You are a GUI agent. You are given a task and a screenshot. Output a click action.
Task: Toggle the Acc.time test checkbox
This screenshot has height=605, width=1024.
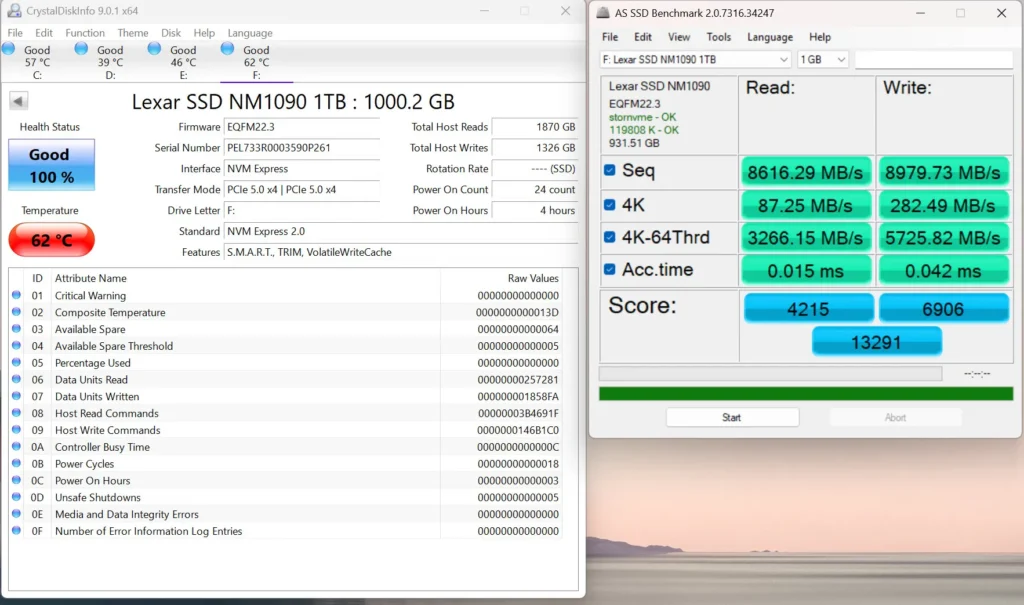click(x=609, y=269)
